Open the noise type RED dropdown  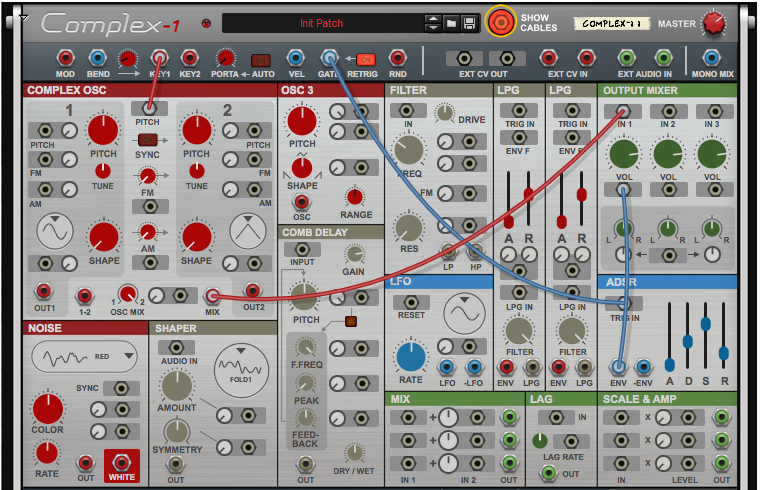[85, 357]
